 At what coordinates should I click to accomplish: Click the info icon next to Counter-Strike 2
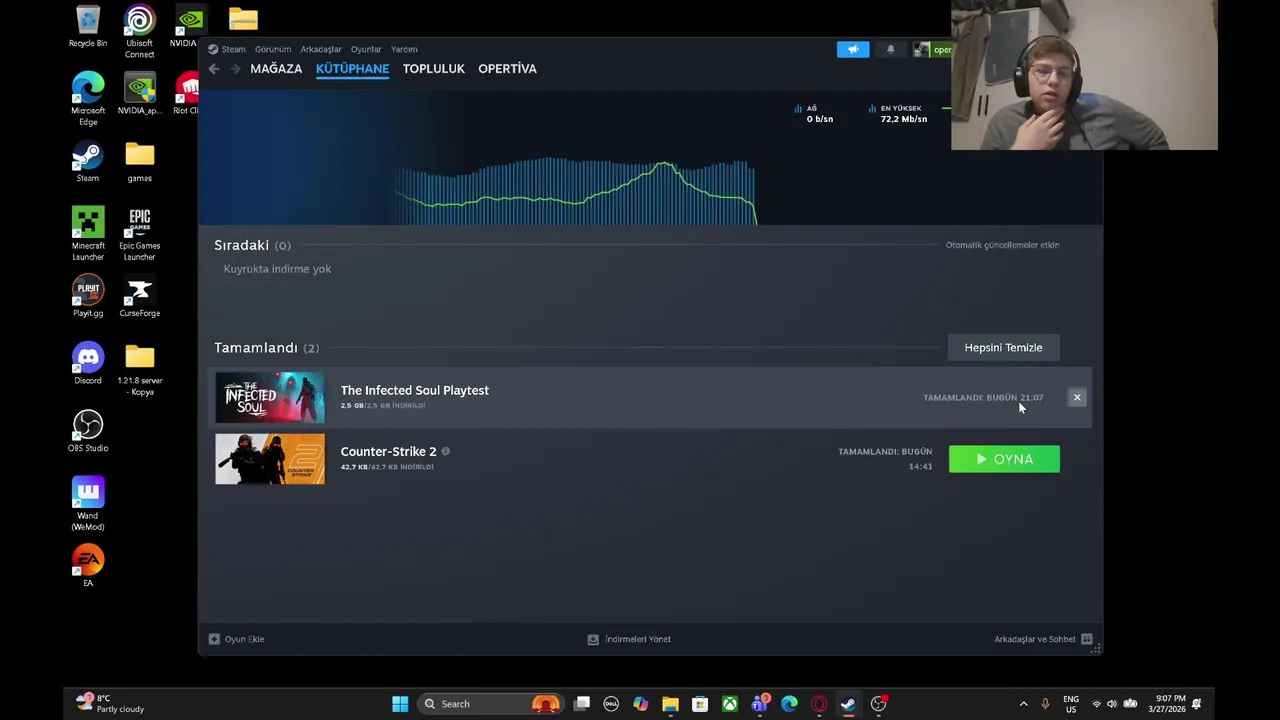tap(446, 451)
